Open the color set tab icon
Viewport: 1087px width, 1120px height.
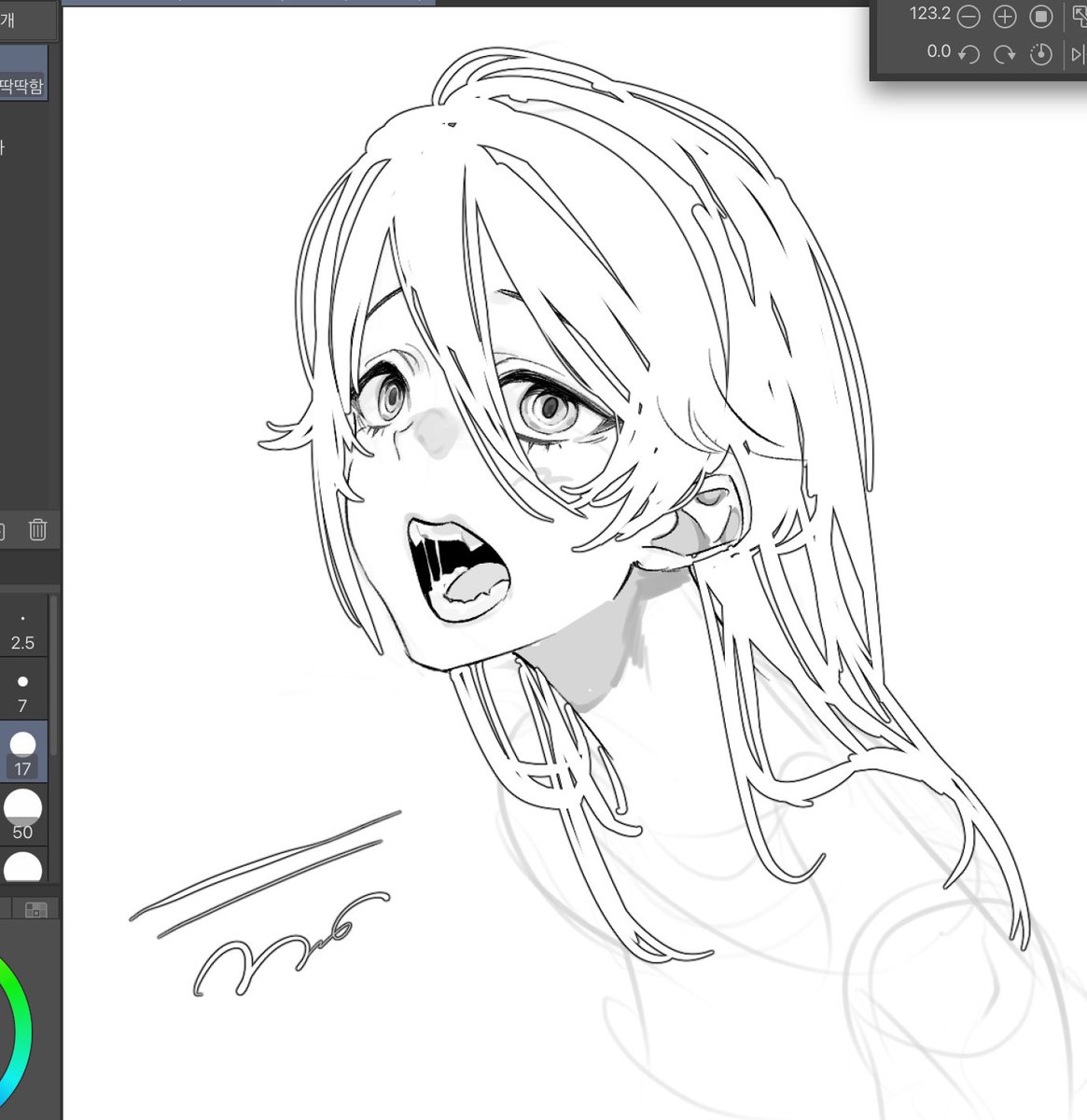36,909
